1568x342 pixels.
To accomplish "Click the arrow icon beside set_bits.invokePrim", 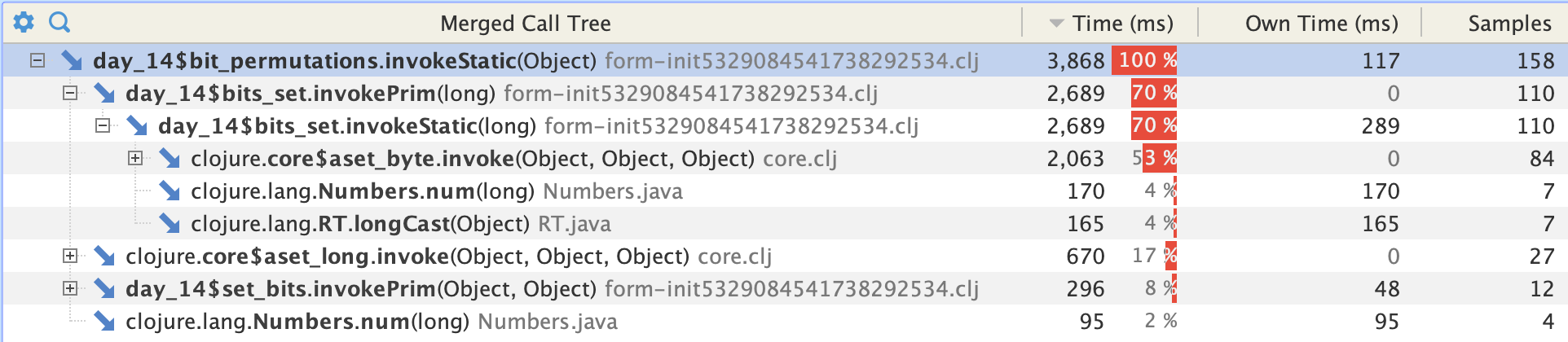I will point(104,288).
